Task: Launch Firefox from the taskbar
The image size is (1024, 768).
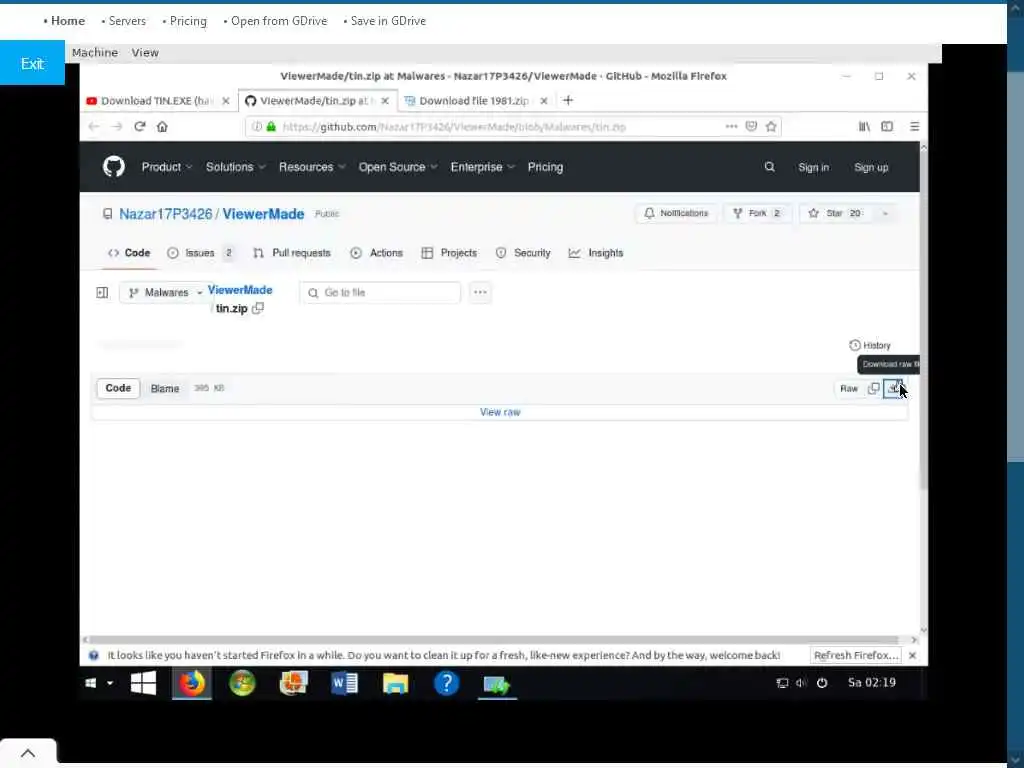Action: (192, 683)
